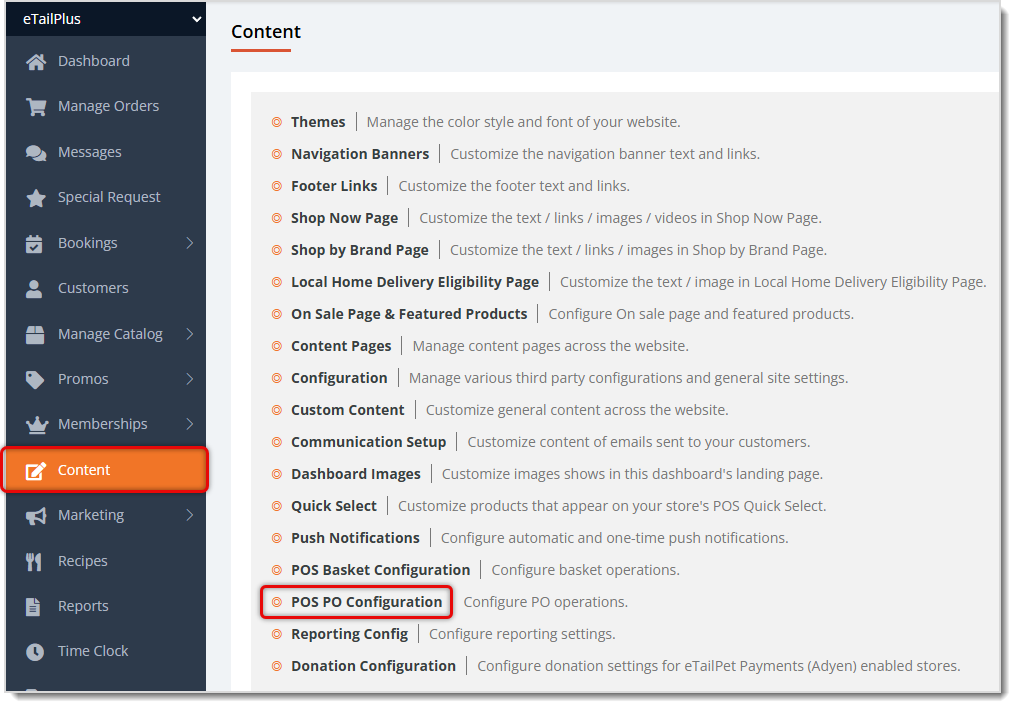This screenshot has width=1016, height=708.
Task: Click the bullet icon beside Navigation Banners
Action: [277, 154]
